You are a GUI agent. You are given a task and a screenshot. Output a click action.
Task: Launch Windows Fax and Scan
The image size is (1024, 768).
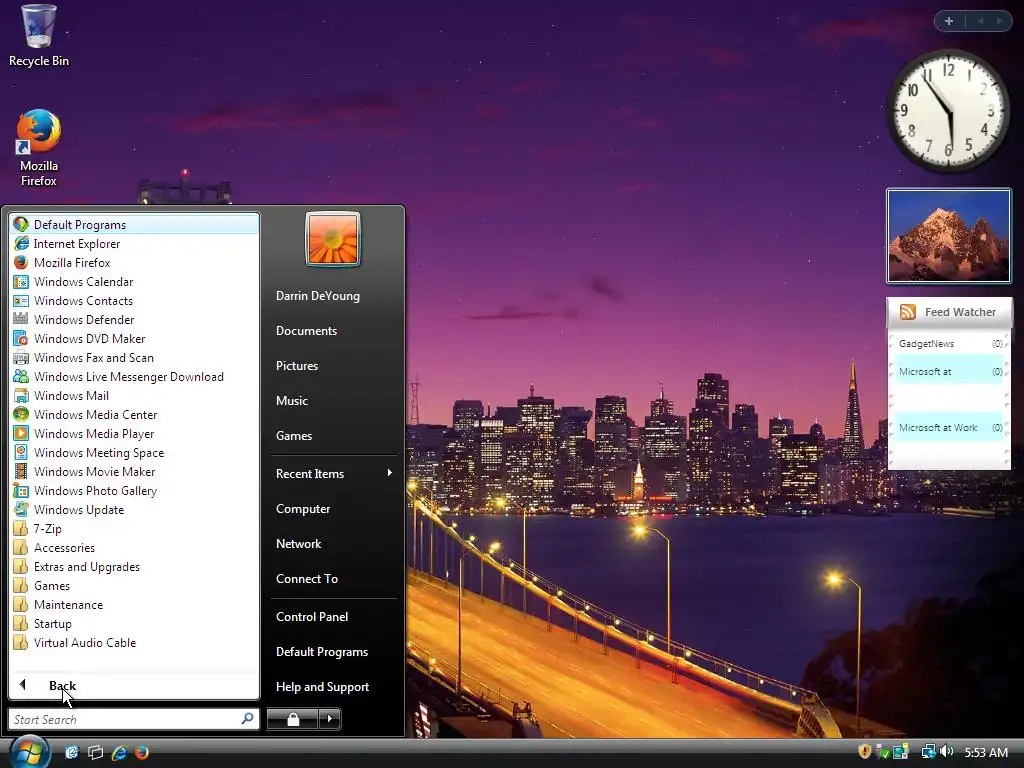tap(134, 357)
